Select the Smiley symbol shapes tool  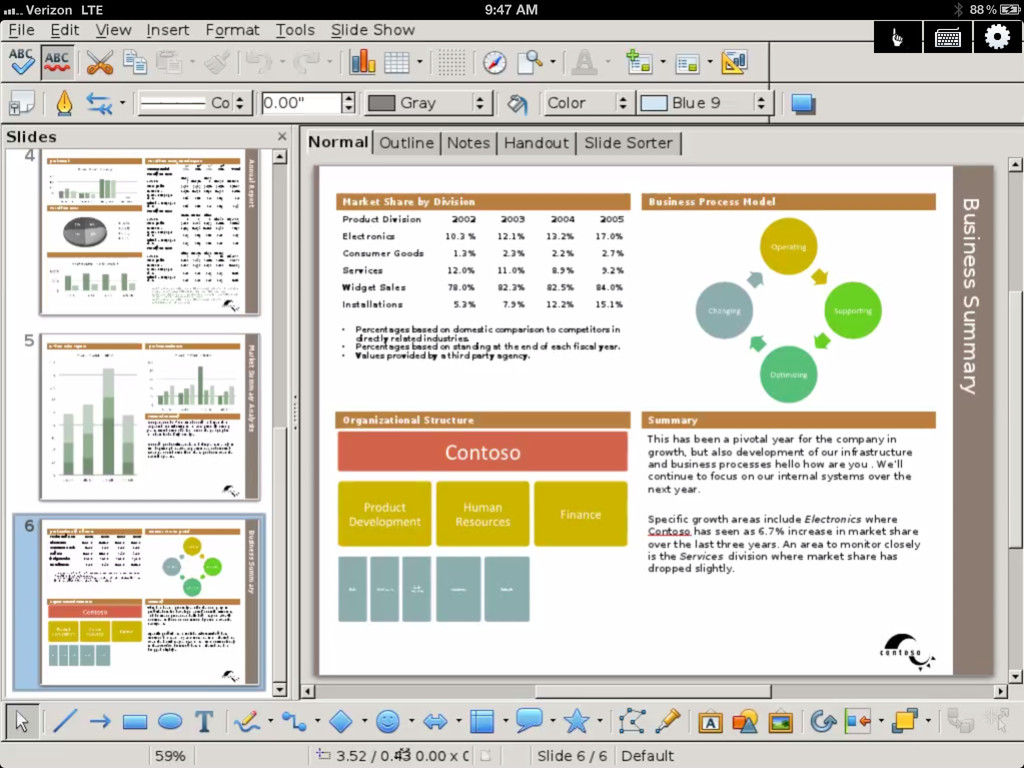pos(387,722)
